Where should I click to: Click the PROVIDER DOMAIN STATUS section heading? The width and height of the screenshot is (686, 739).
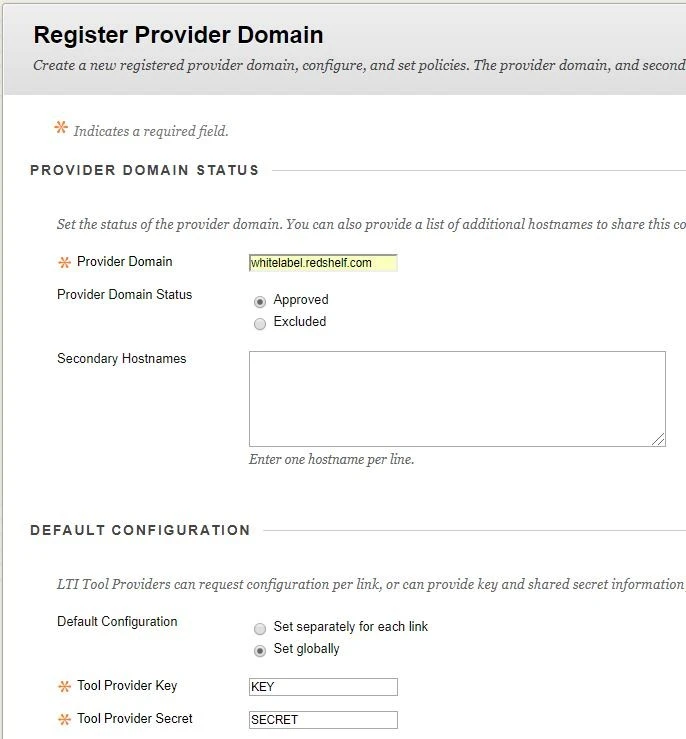[x=145, y=170]
